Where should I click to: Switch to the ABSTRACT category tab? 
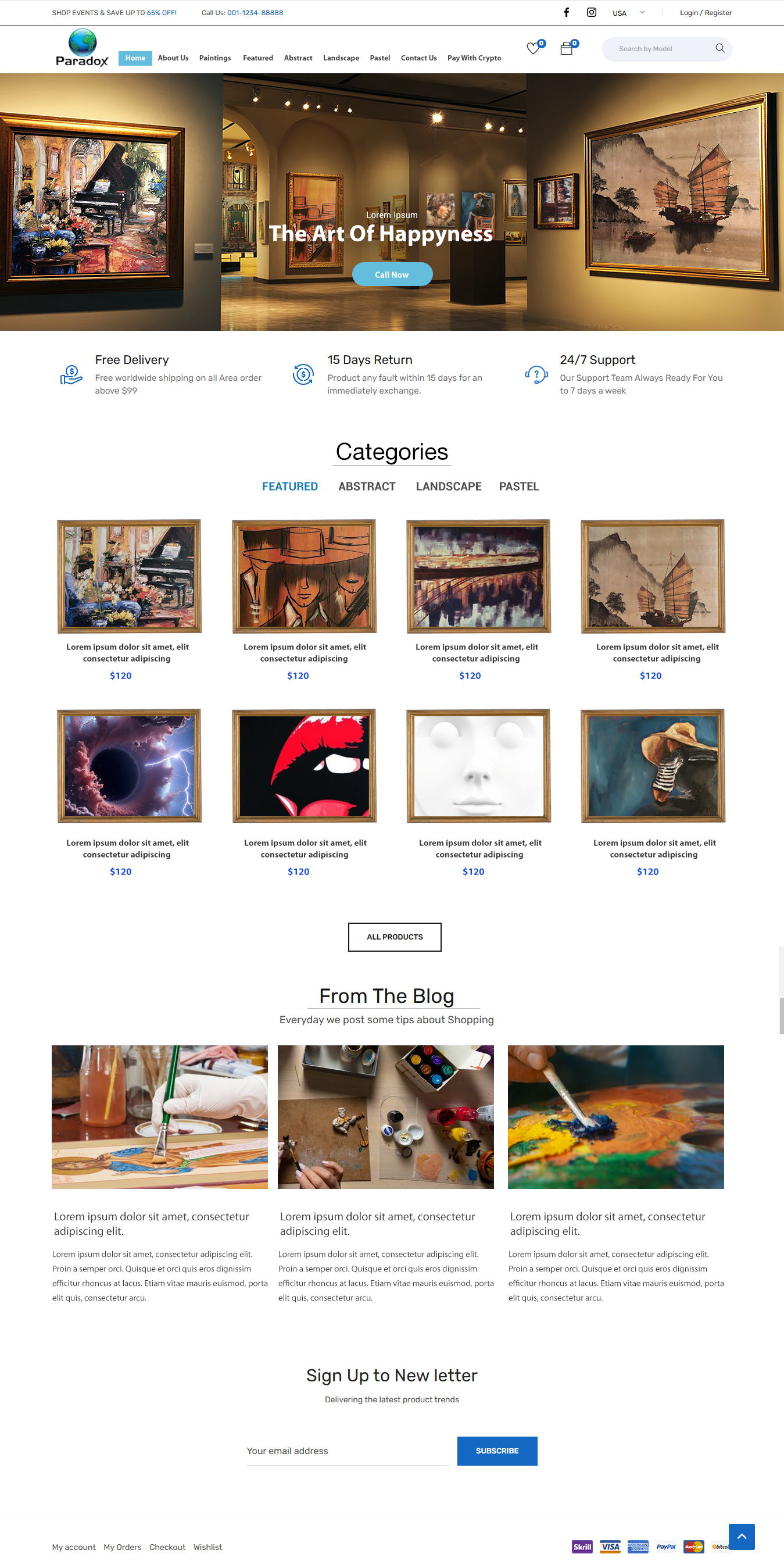pyautogui.click(x=367, y=487)
